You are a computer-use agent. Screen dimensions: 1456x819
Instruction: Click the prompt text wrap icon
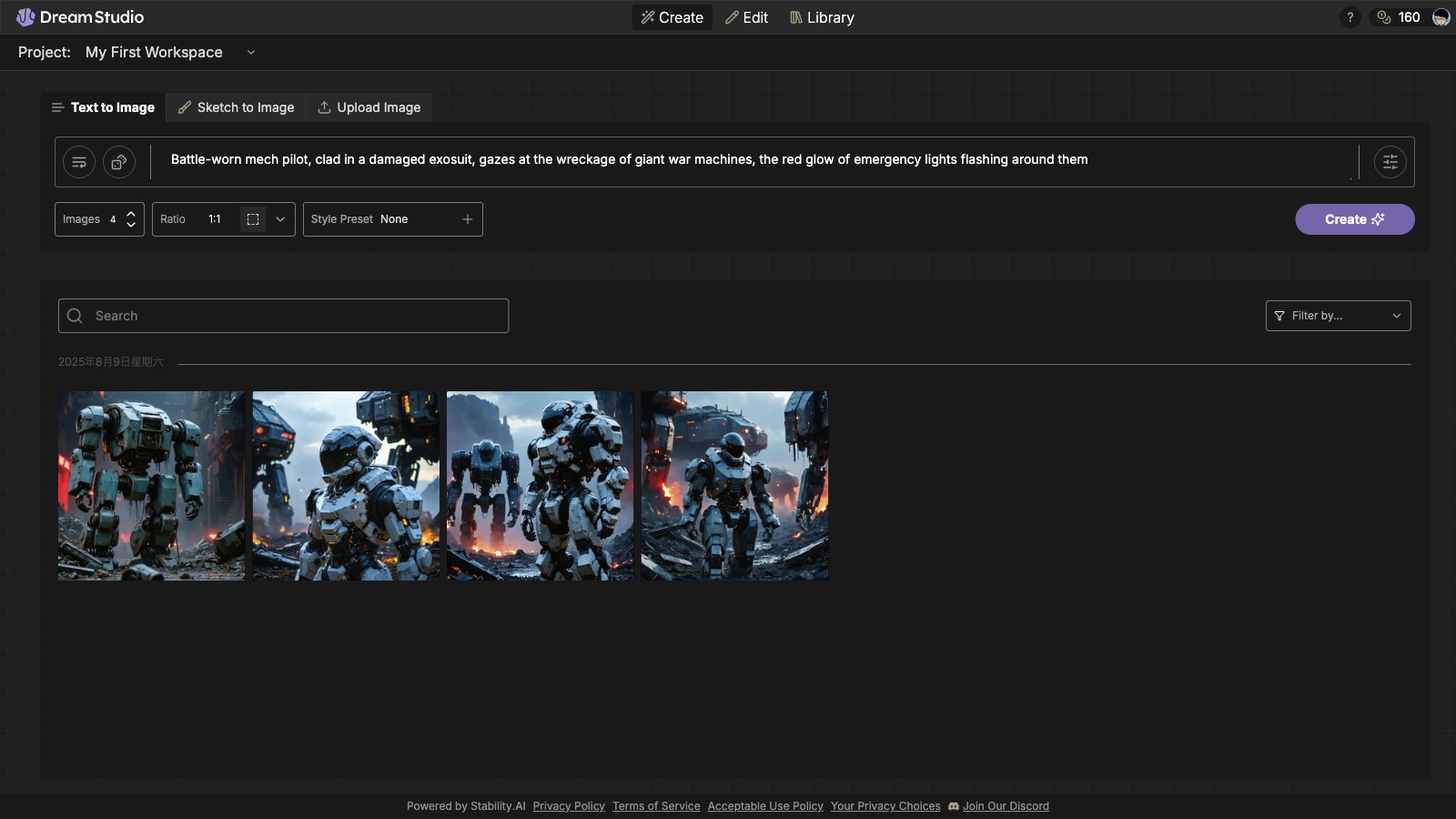[x=79, y=162]
